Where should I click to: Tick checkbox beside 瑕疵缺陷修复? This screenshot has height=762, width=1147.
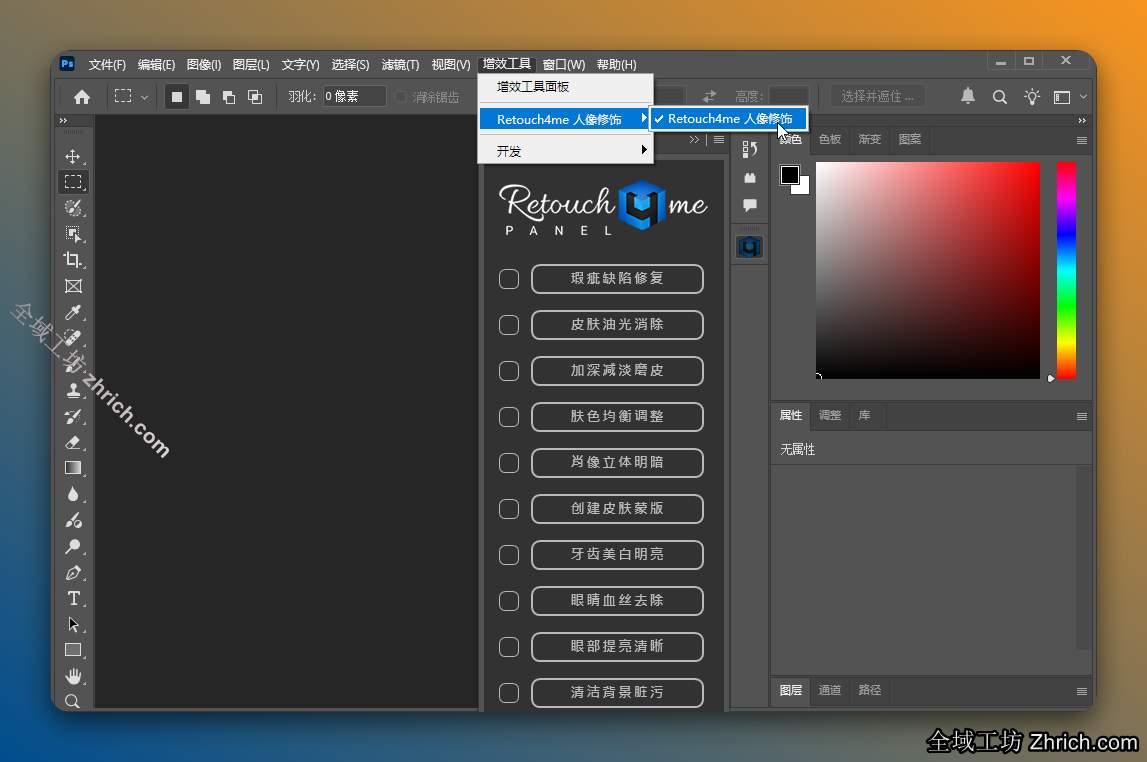(508, 279)
